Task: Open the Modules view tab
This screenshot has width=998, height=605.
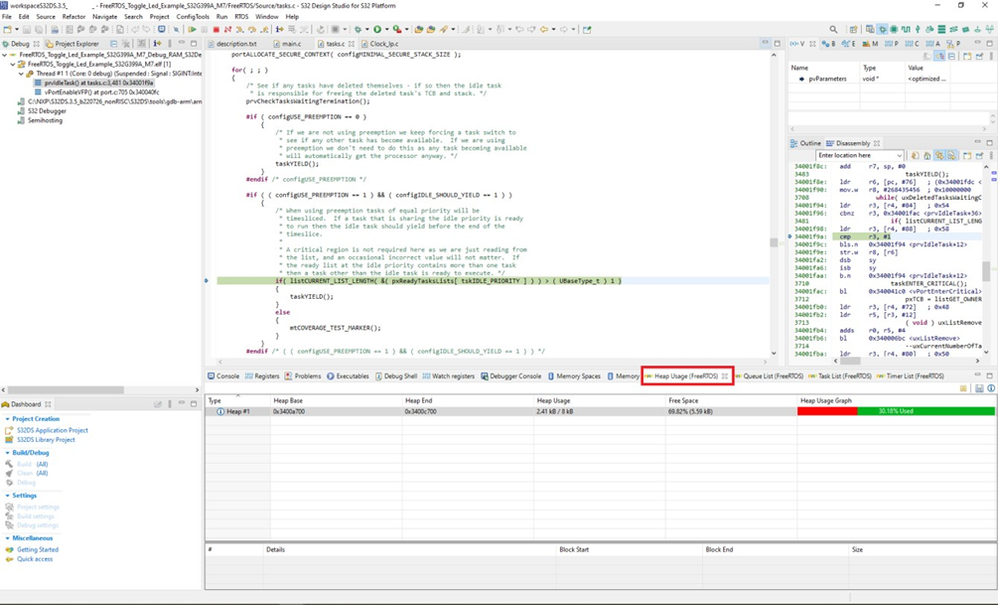Action: [869, 44]
